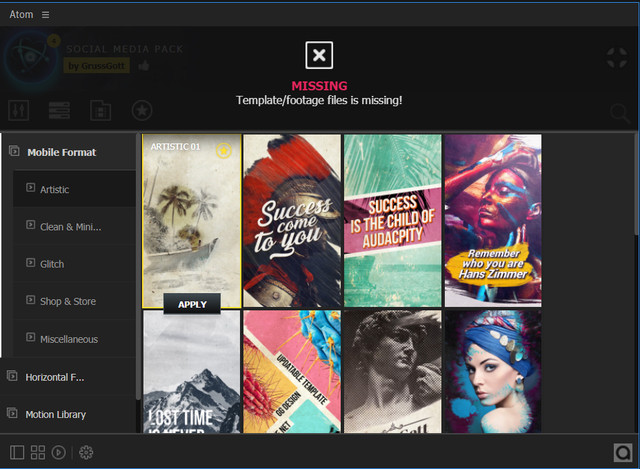The height and width of the screenshot is (469, 640).
Task: Click the 'Atom' panel title
Action: 21,15
